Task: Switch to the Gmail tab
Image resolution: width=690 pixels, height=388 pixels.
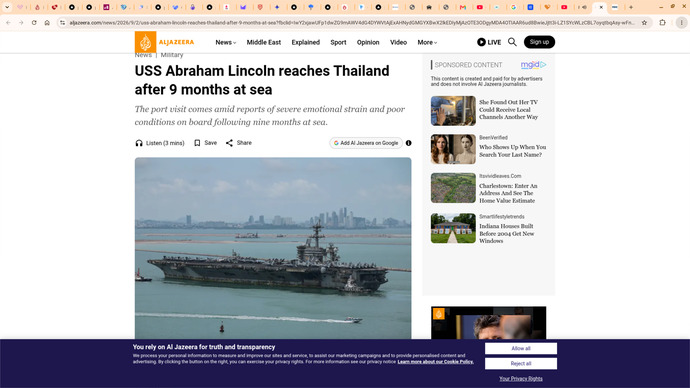Action: tap(462, 7)
